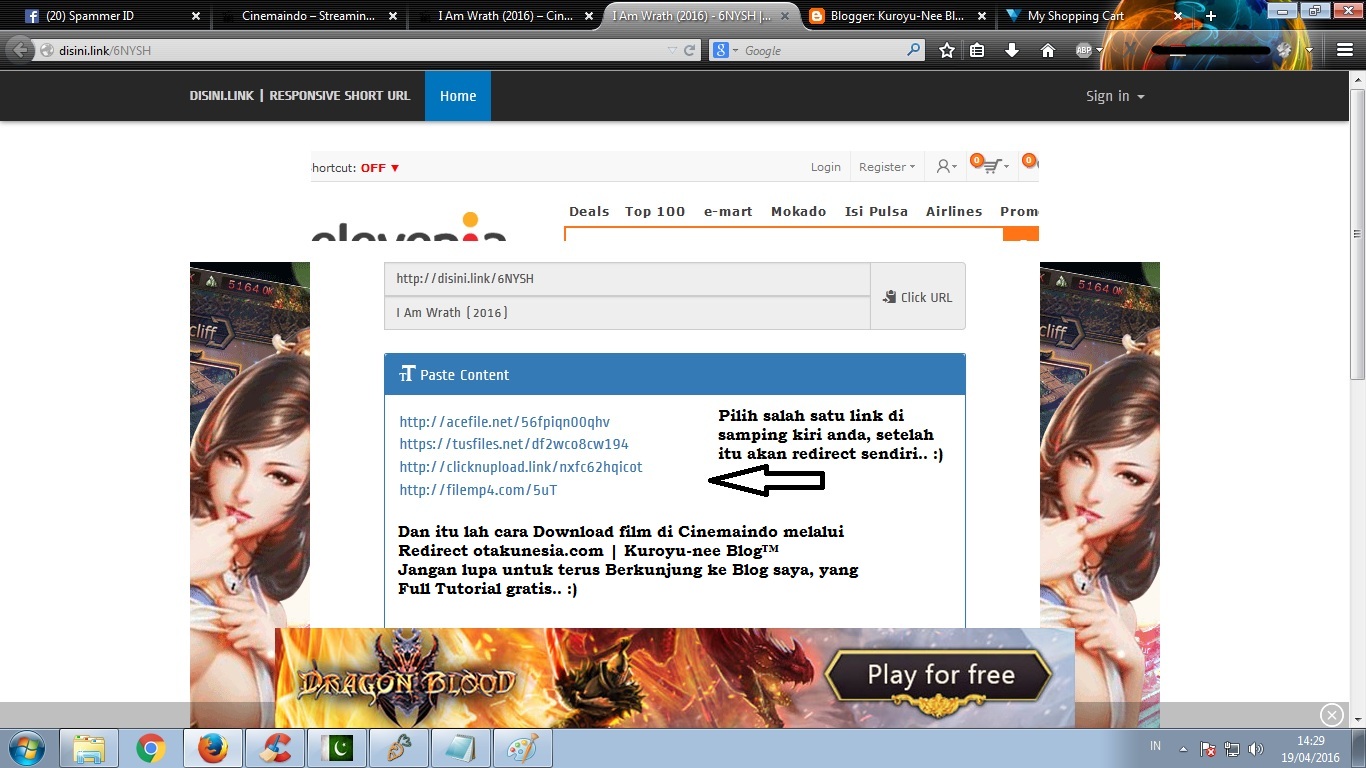Screen dimensions: 1366x768
Task: Toggle the shortcut OFF dropdown
Action: [x=380, y=168]
